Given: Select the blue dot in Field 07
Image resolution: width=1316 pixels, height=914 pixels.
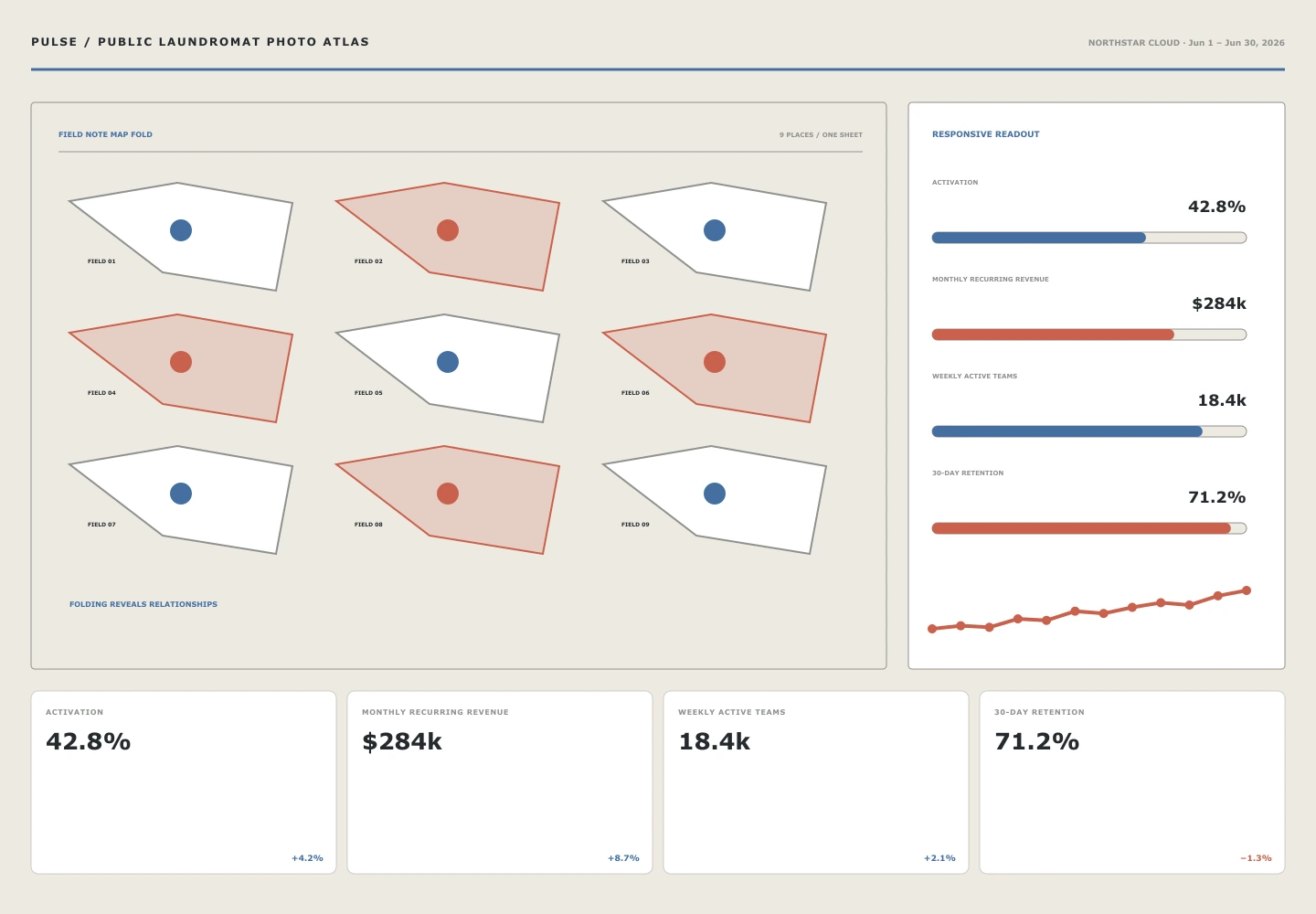Looking at the screenshot, I should click(x=181, y=494).
